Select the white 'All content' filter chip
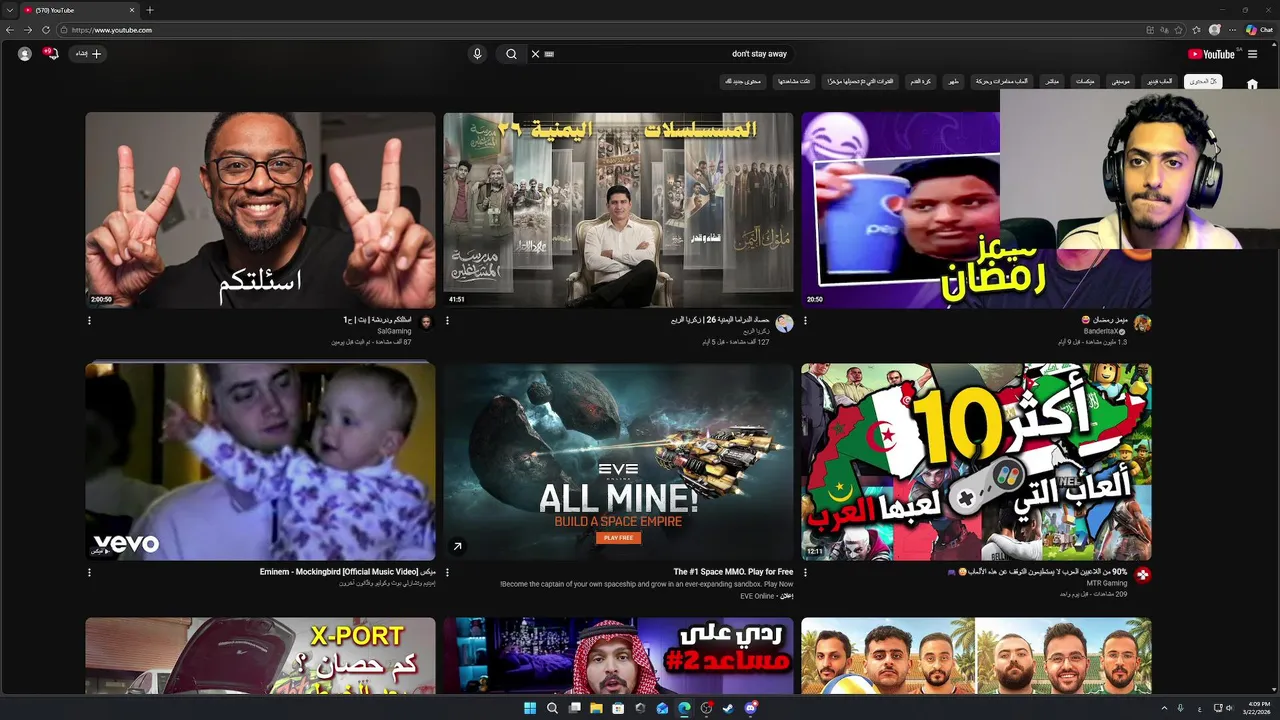The width and height of the screenshot is (1280, 720). coord(1202,81)
